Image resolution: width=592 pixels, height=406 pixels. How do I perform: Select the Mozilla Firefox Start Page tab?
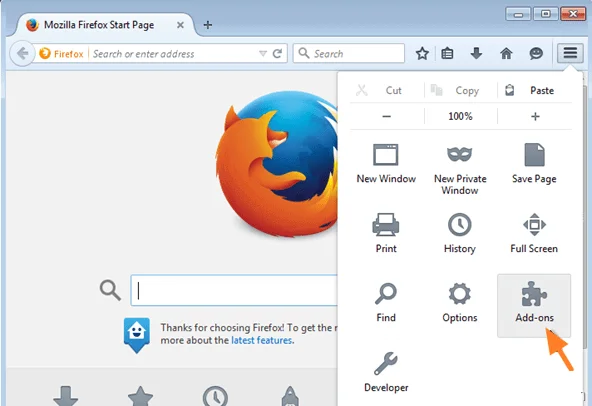105,25
